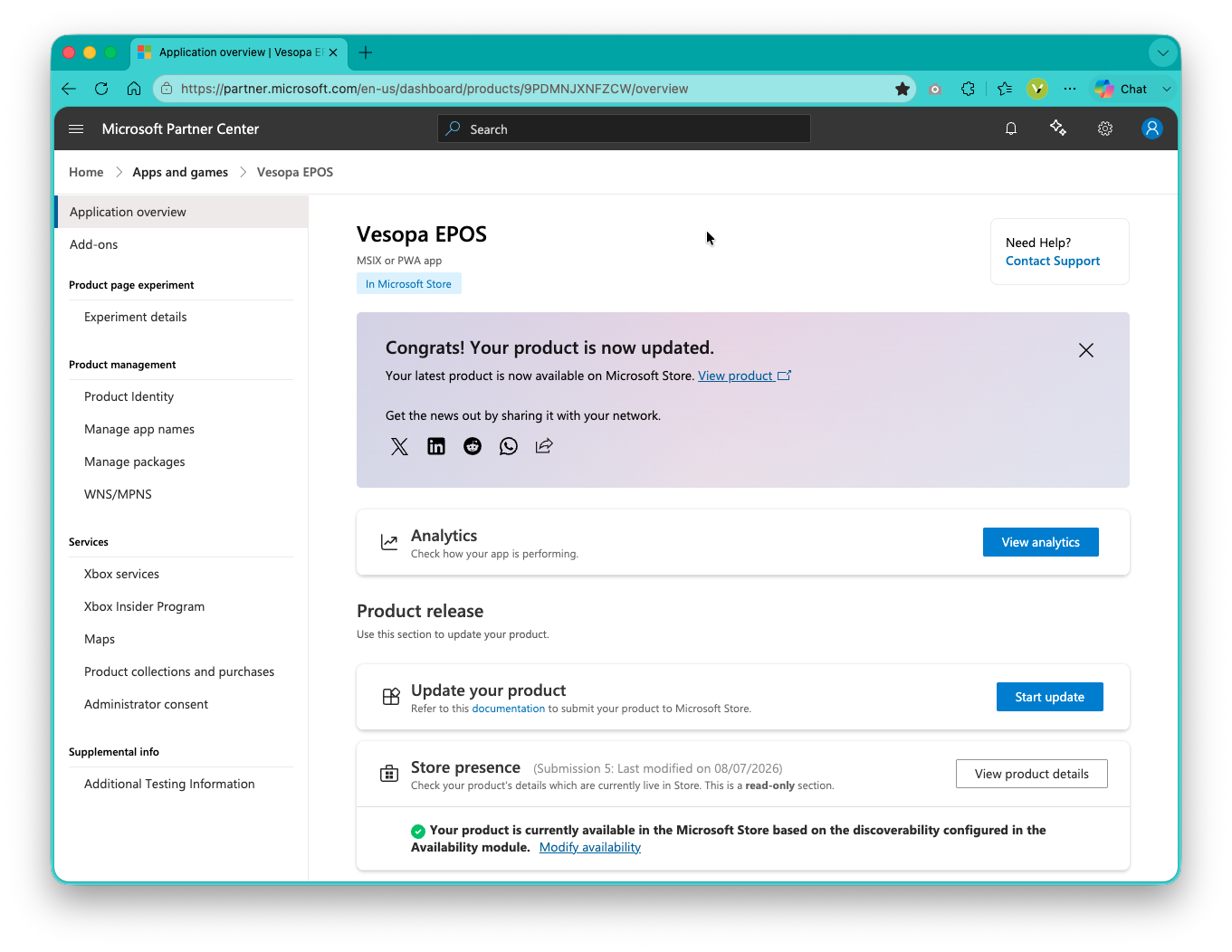This screenshot has height=952, width=1232.
Task: Open the notifications bell
Action: 1011,129
